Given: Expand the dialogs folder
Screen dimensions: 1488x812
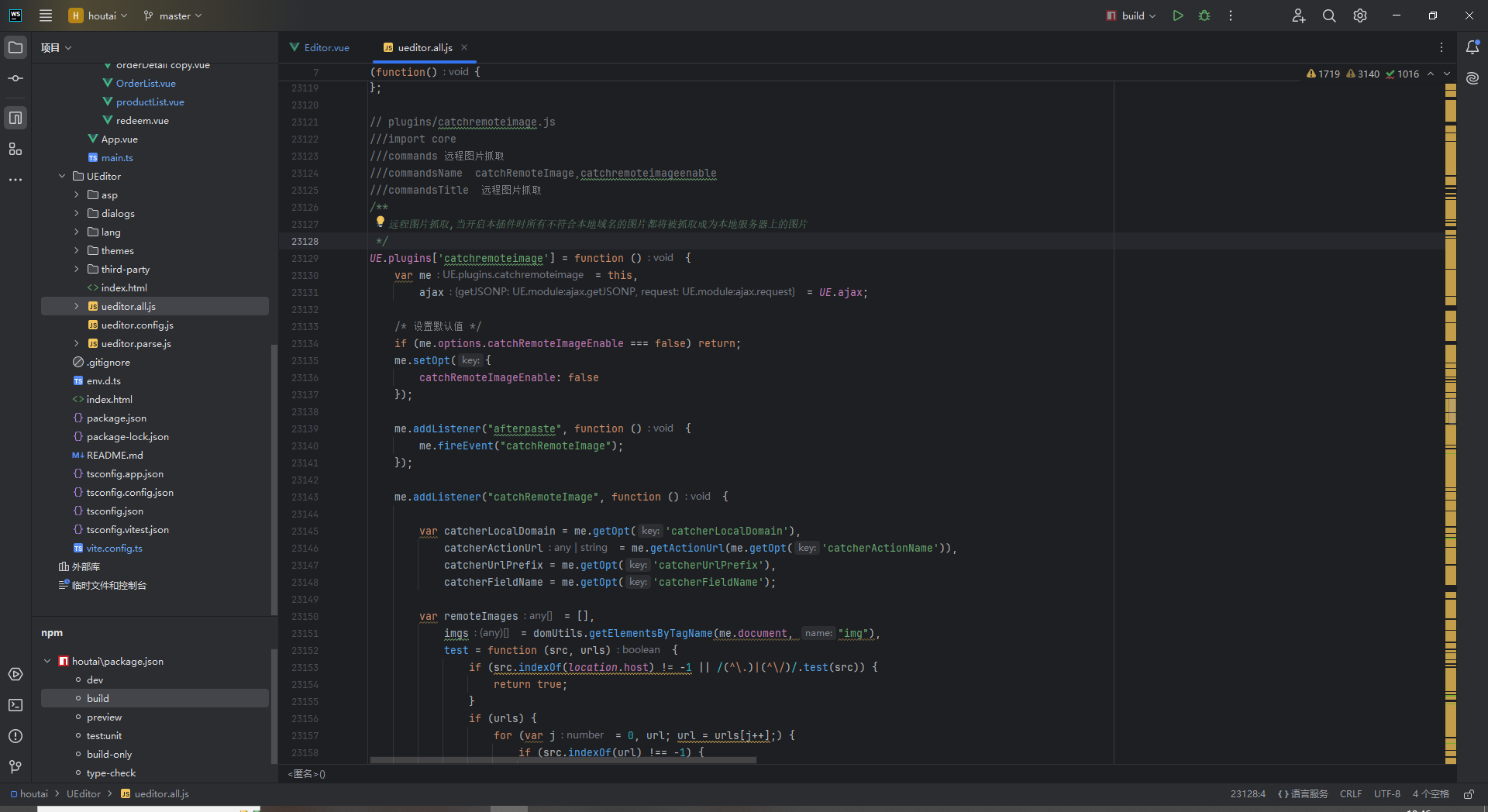Looking at the screenshot, I should [x=77, y=213].
